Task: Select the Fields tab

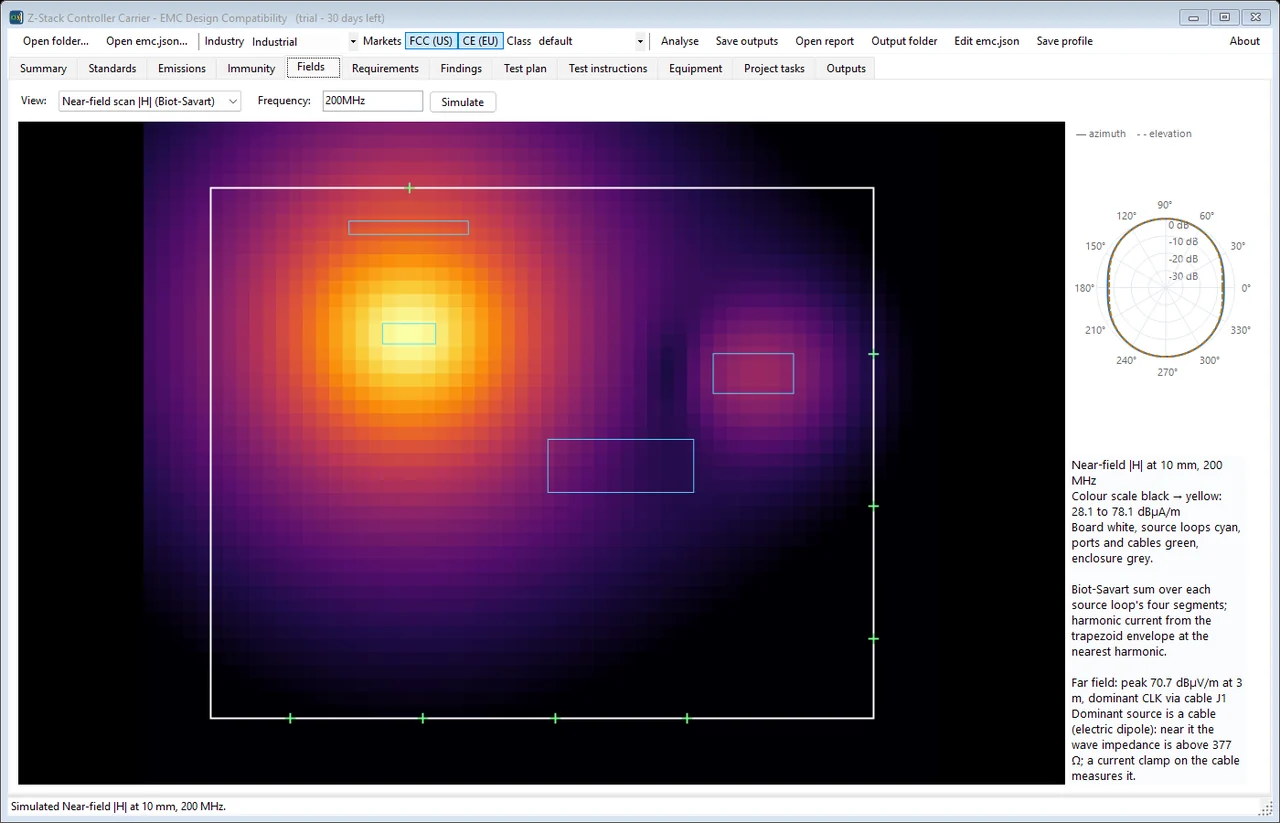Action: [x=312, y=67]
